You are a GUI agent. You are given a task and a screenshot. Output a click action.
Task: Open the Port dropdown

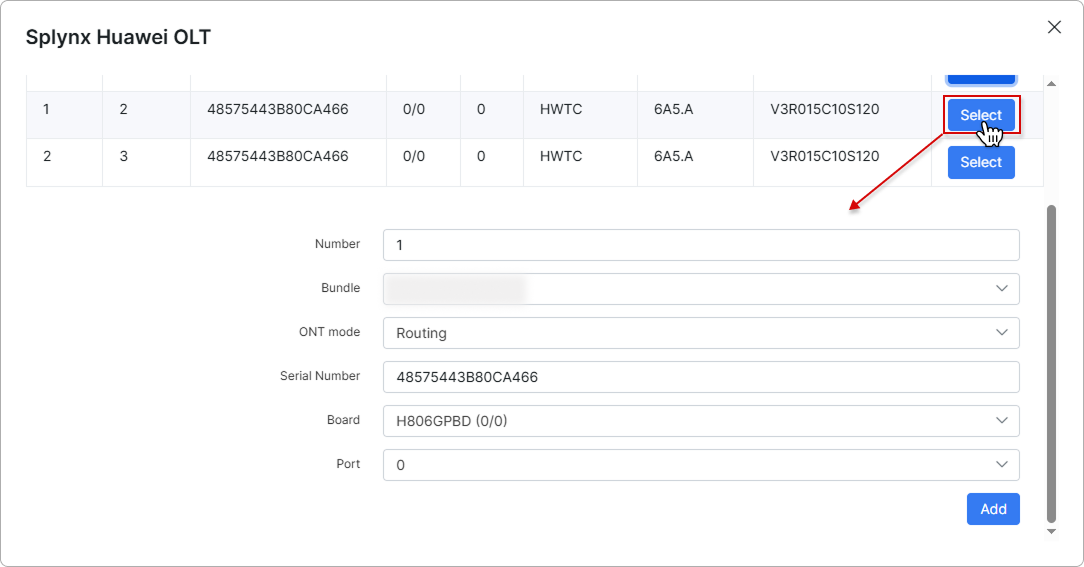click(701, 465)
